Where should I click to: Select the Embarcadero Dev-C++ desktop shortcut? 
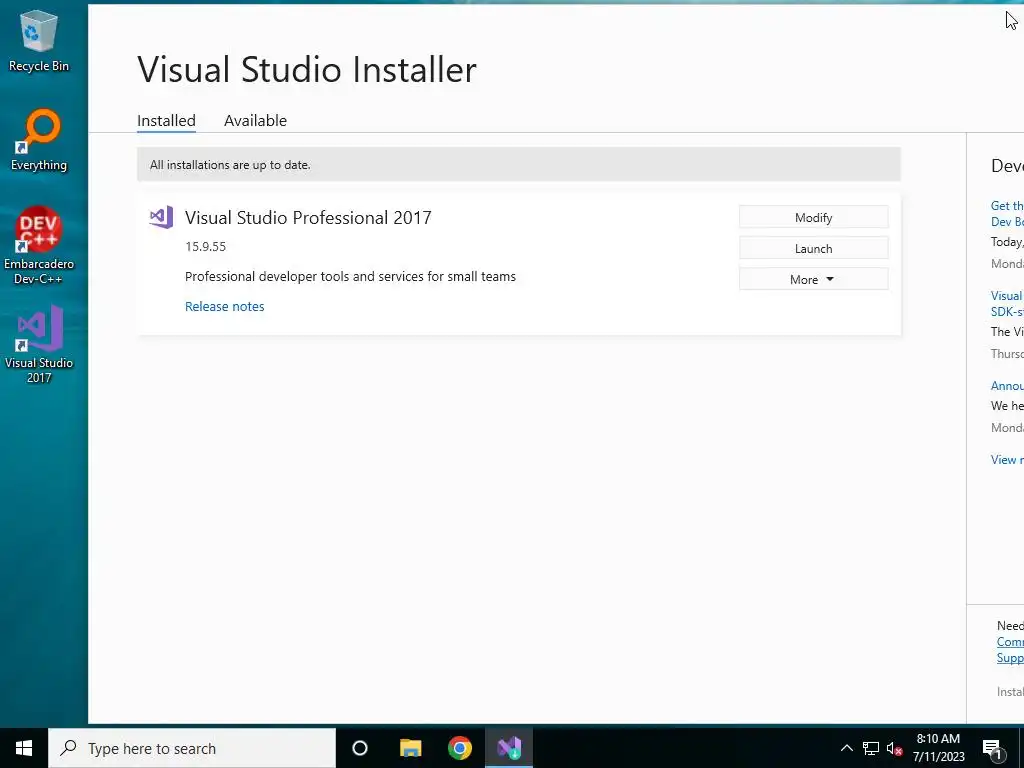click(x=39, y=246)
